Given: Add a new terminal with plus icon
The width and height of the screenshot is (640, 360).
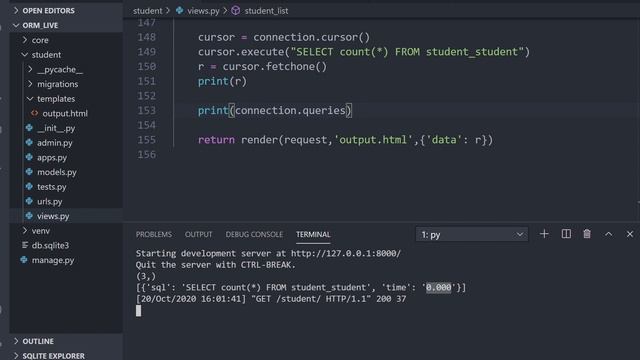Looking at the screenshot, I should pos(544,234).
